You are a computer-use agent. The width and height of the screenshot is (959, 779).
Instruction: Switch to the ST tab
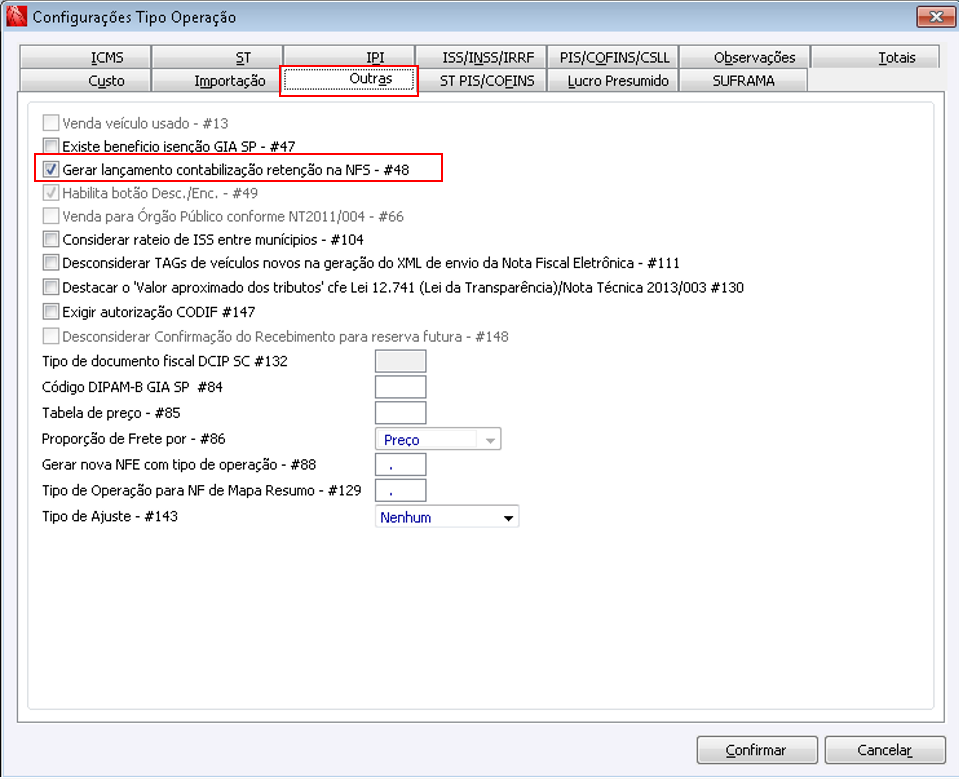[217, 57]
